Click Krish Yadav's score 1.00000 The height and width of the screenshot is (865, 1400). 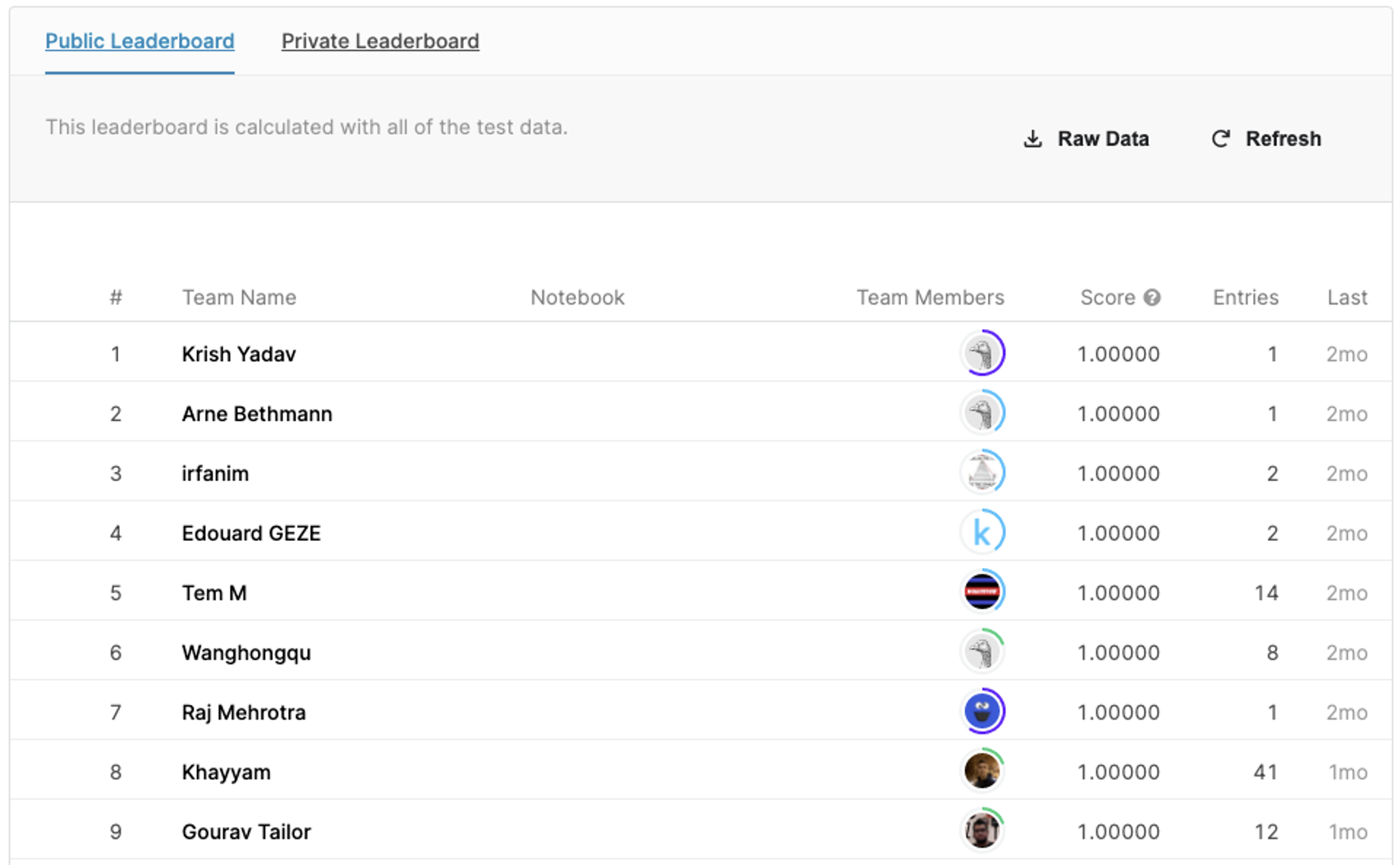coord(1118,354)
